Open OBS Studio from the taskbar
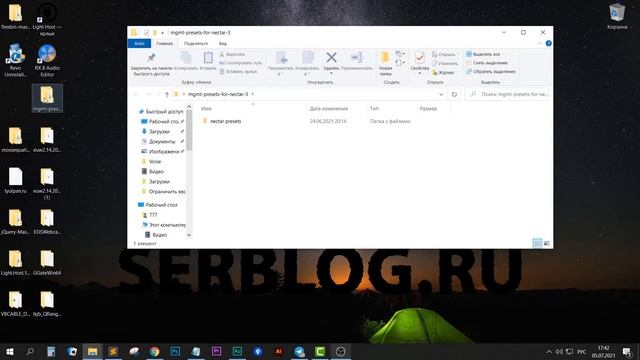The height and width of the screenshot is (360, 640). [x=340, y=351]
